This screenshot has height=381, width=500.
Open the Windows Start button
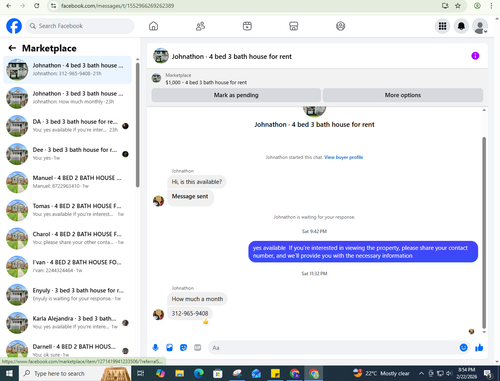(x=9, y=373)
